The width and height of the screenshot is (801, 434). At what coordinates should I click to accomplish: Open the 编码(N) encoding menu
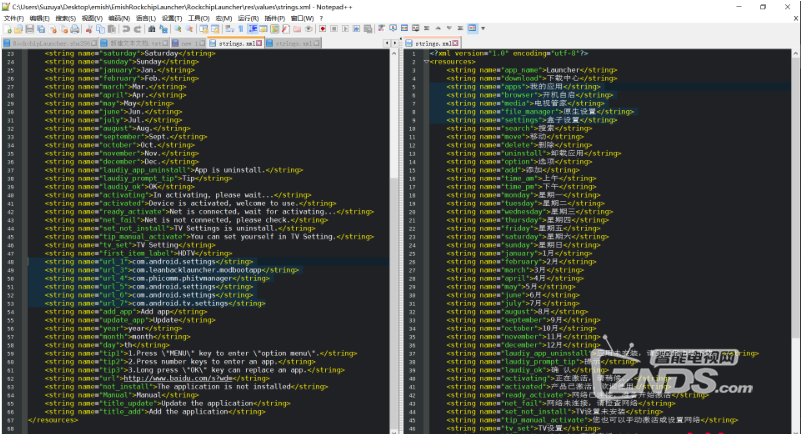119,18
